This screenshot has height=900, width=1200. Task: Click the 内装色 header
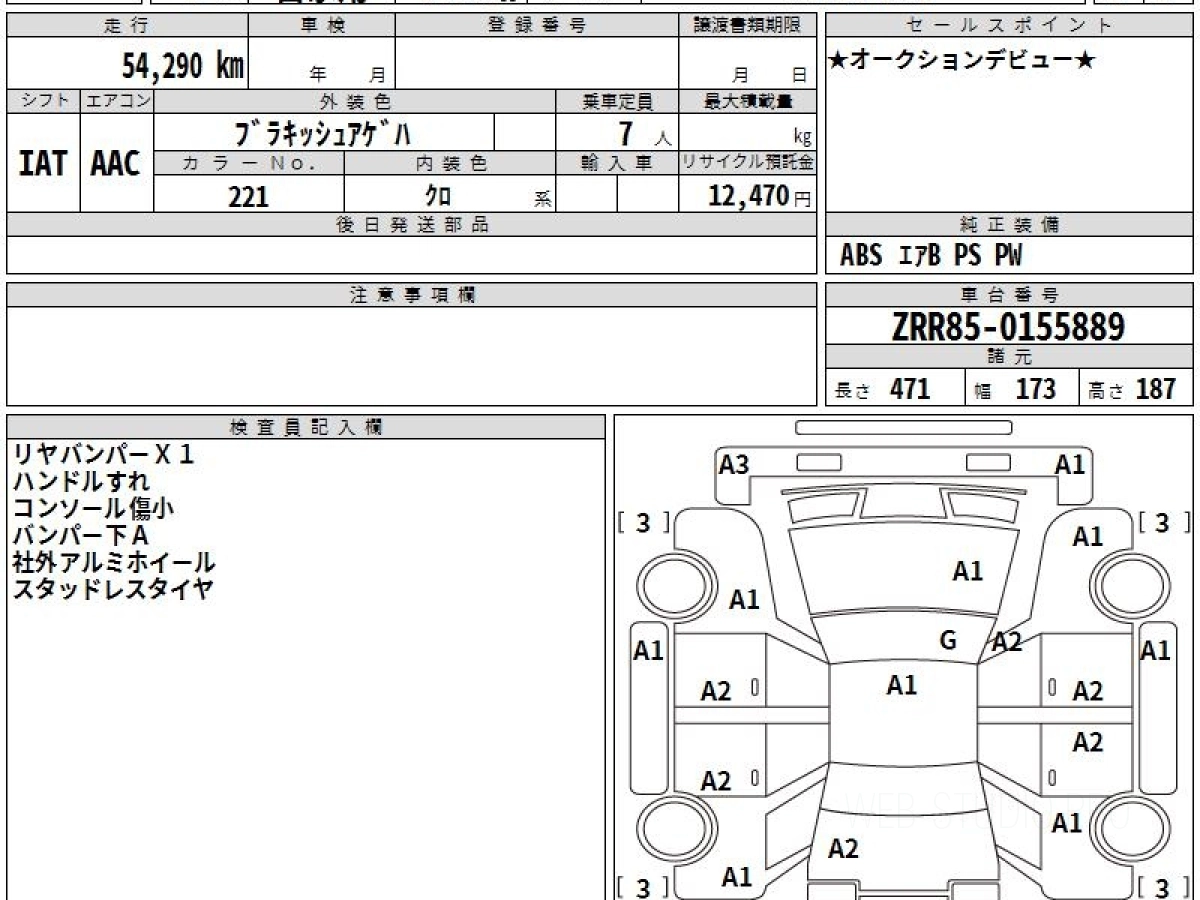point(450,163)
